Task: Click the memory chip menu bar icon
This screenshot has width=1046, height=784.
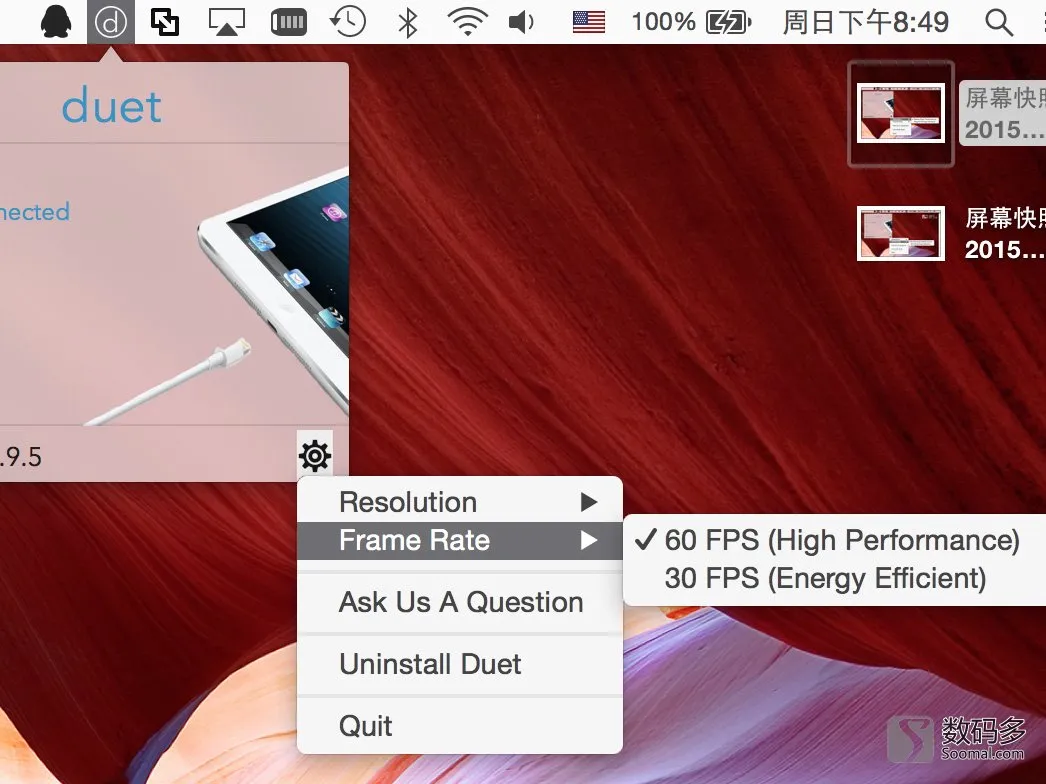Action: 289,22
